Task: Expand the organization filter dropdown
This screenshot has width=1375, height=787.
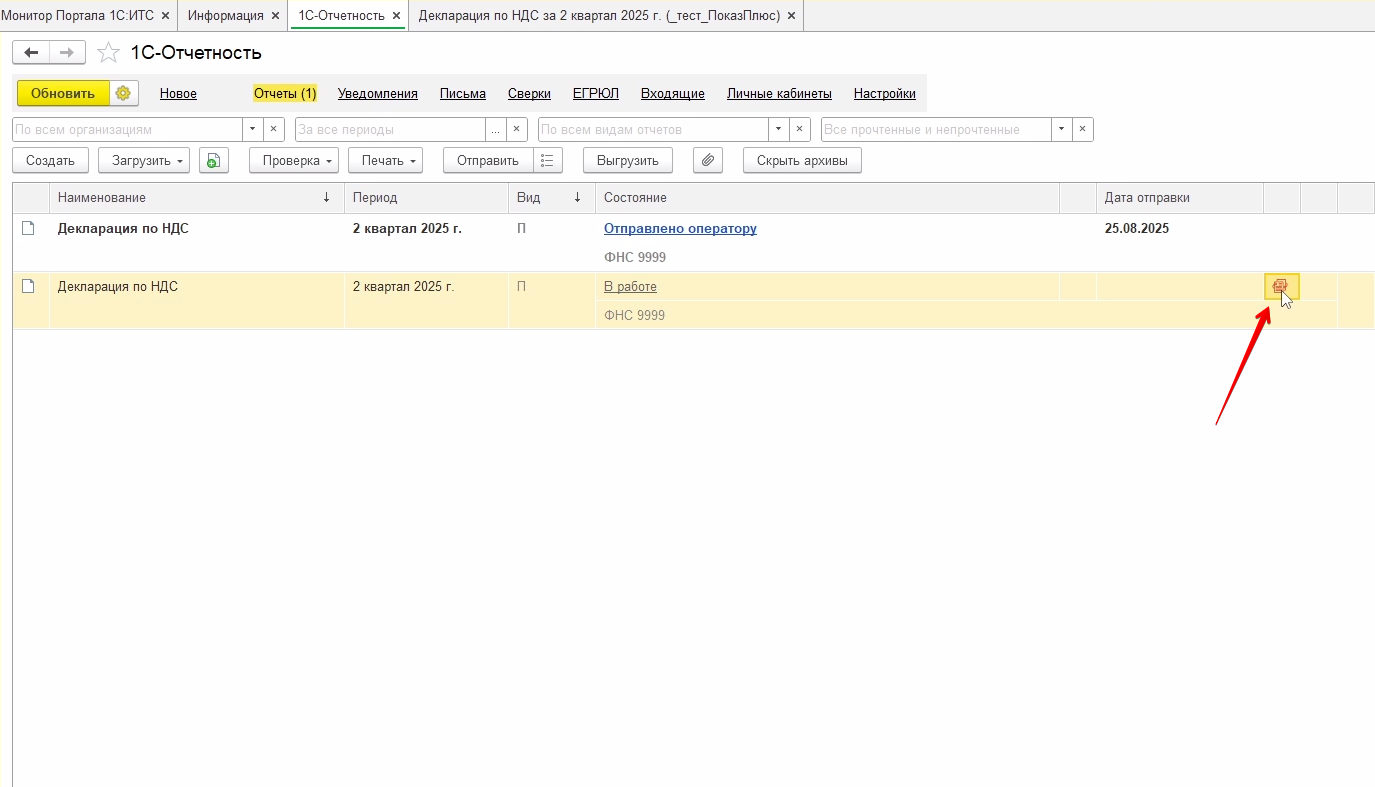Action: click(x=253, y=129)
